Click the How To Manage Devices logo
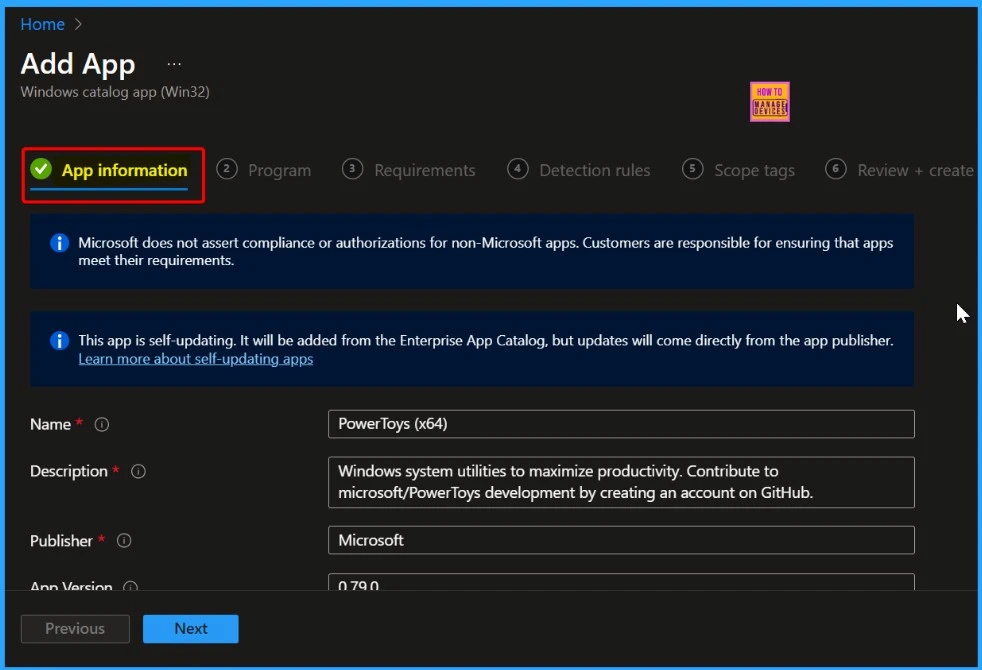Image resolution: width=982 pixels, height=670 pixels. (769, 102)
